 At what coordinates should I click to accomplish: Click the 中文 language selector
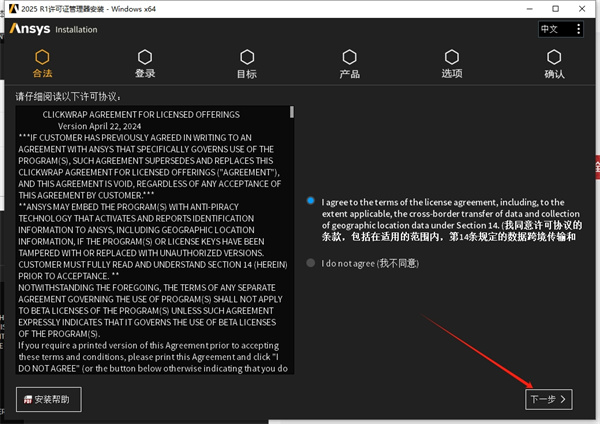pos(561,29)
